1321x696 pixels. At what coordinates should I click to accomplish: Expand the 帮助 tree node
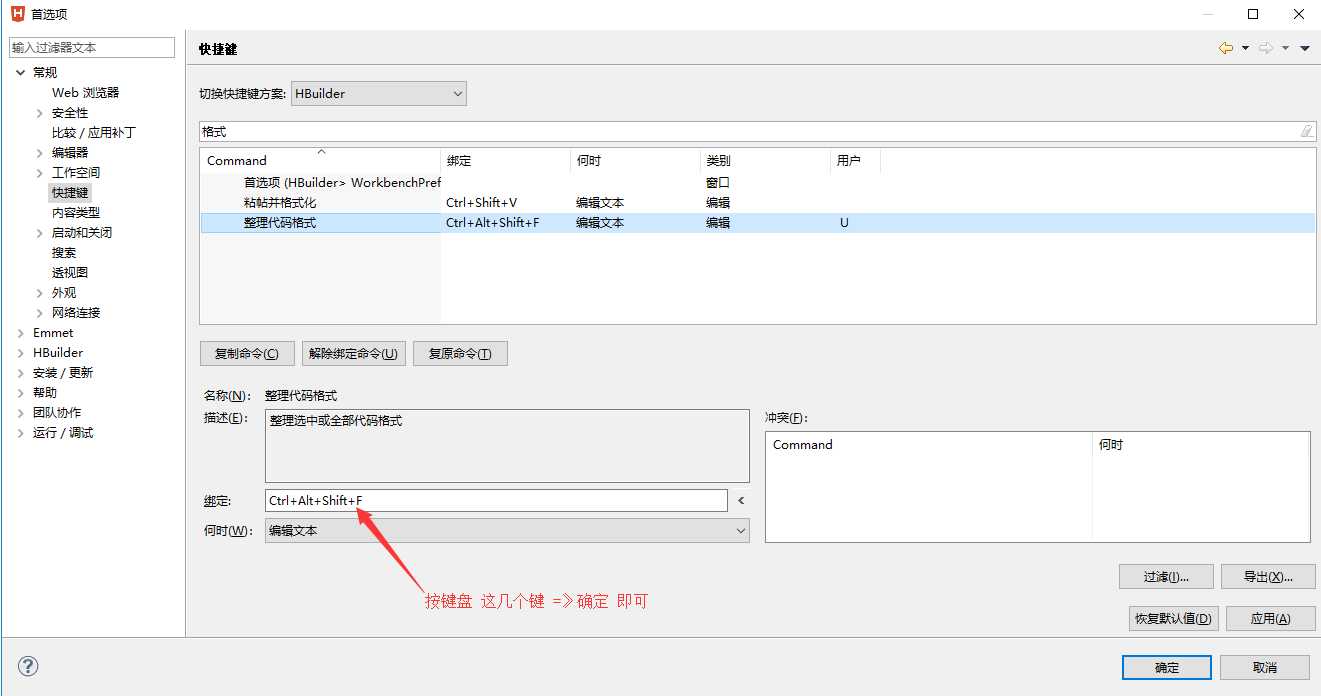(21, 393)
